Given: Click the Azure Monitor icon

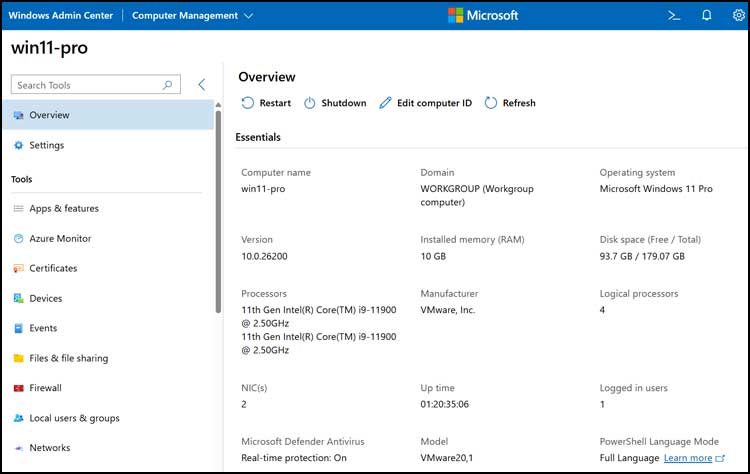Looking at the screenshot, I should pos(18,238).
